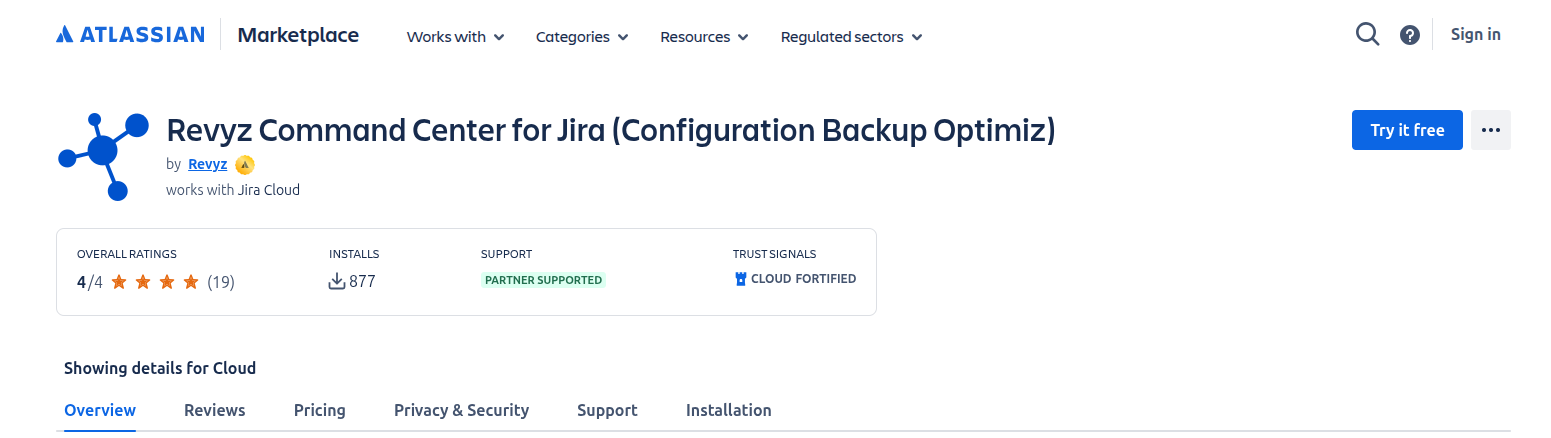Screen dimensions: 1551x438
Task: Click the gold partner badge beside Revyz
Action: [245, 165]
